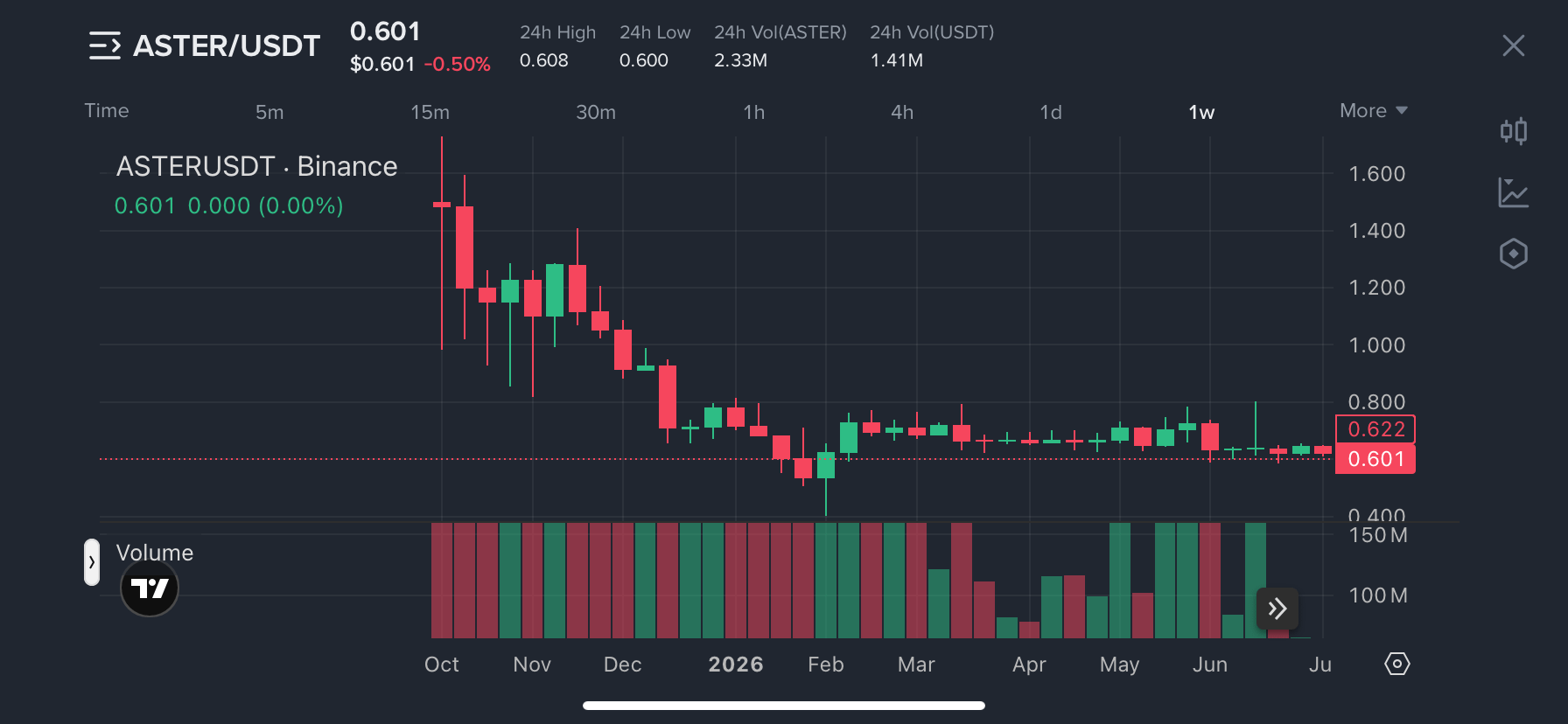Screen dimensions: 1568x724
Task: Click the Jun label on time axis
Action: point(1210,665)
